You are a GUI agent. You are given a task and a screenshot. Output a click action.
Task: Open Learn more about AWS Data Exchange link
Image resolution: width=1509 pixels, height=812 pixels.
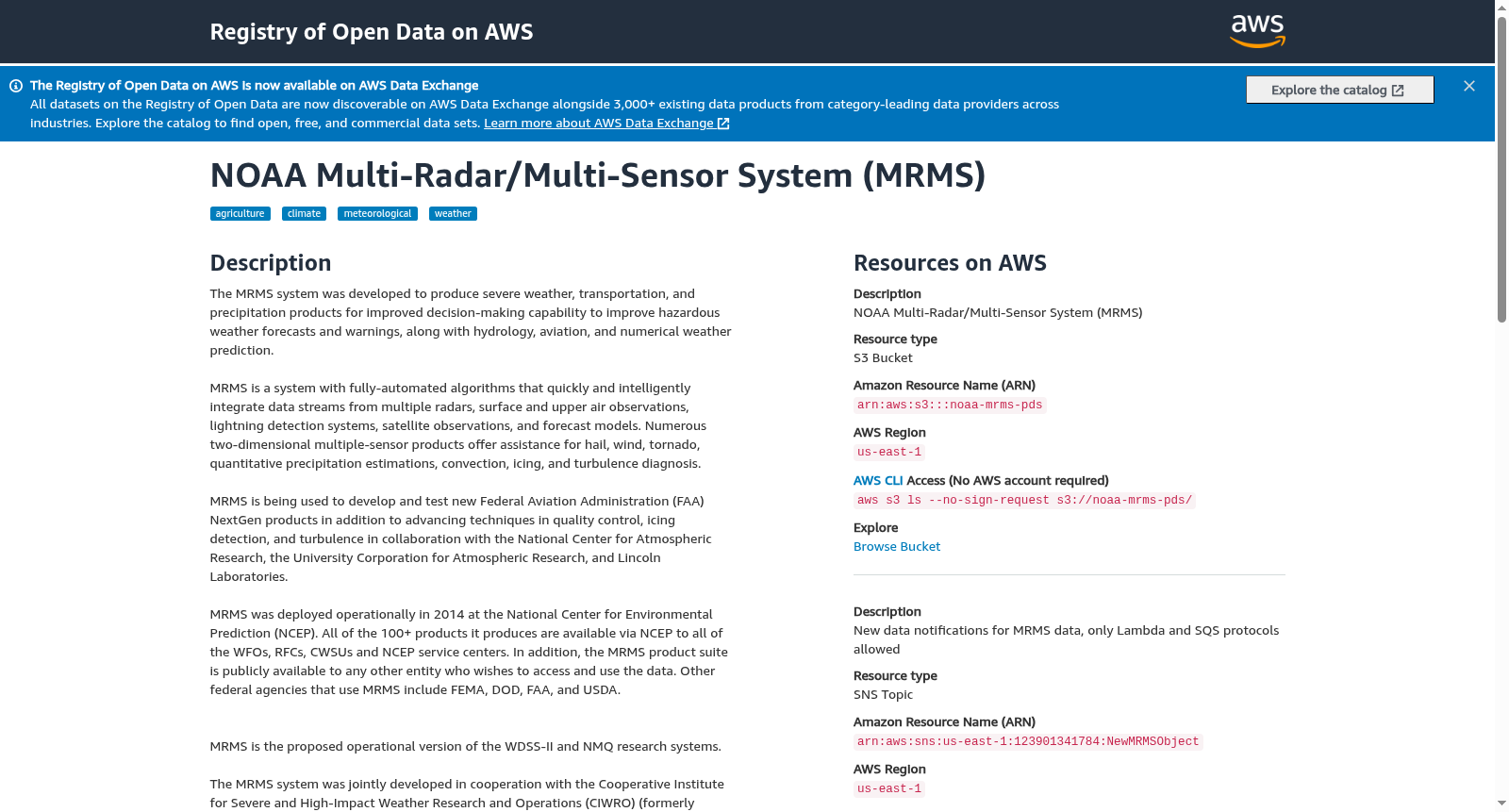(606, 124)
